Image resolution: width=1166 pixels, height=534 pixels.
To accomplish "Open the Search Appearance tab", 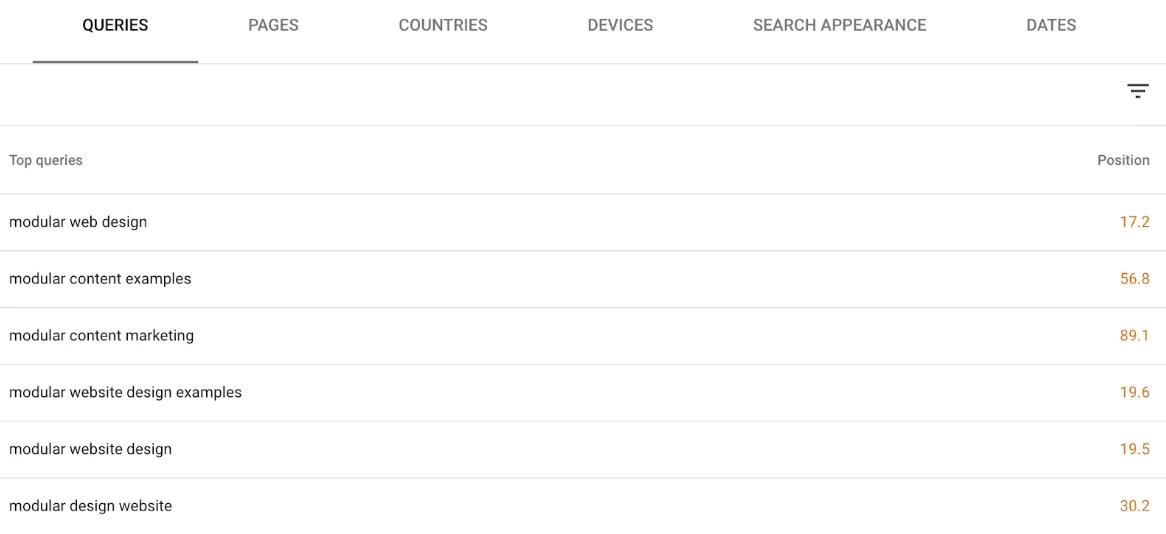I will (839, 26).
